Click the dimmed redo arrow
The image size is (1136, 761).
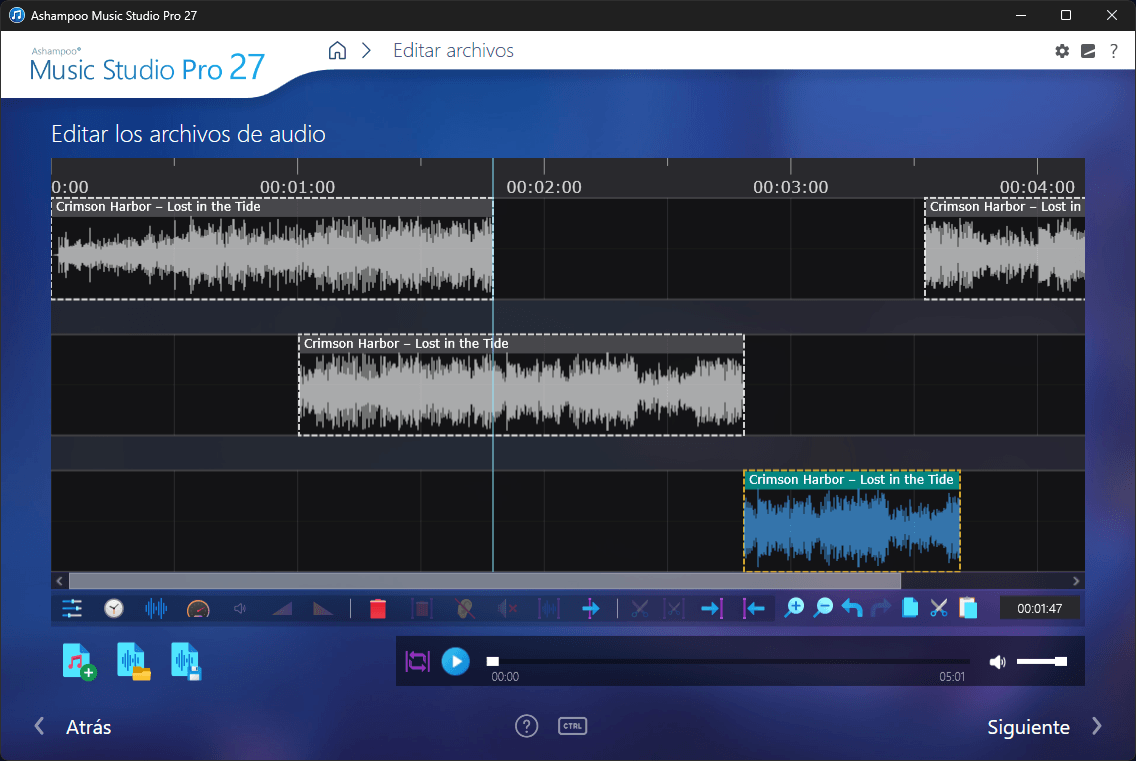(x=881, y=608)
